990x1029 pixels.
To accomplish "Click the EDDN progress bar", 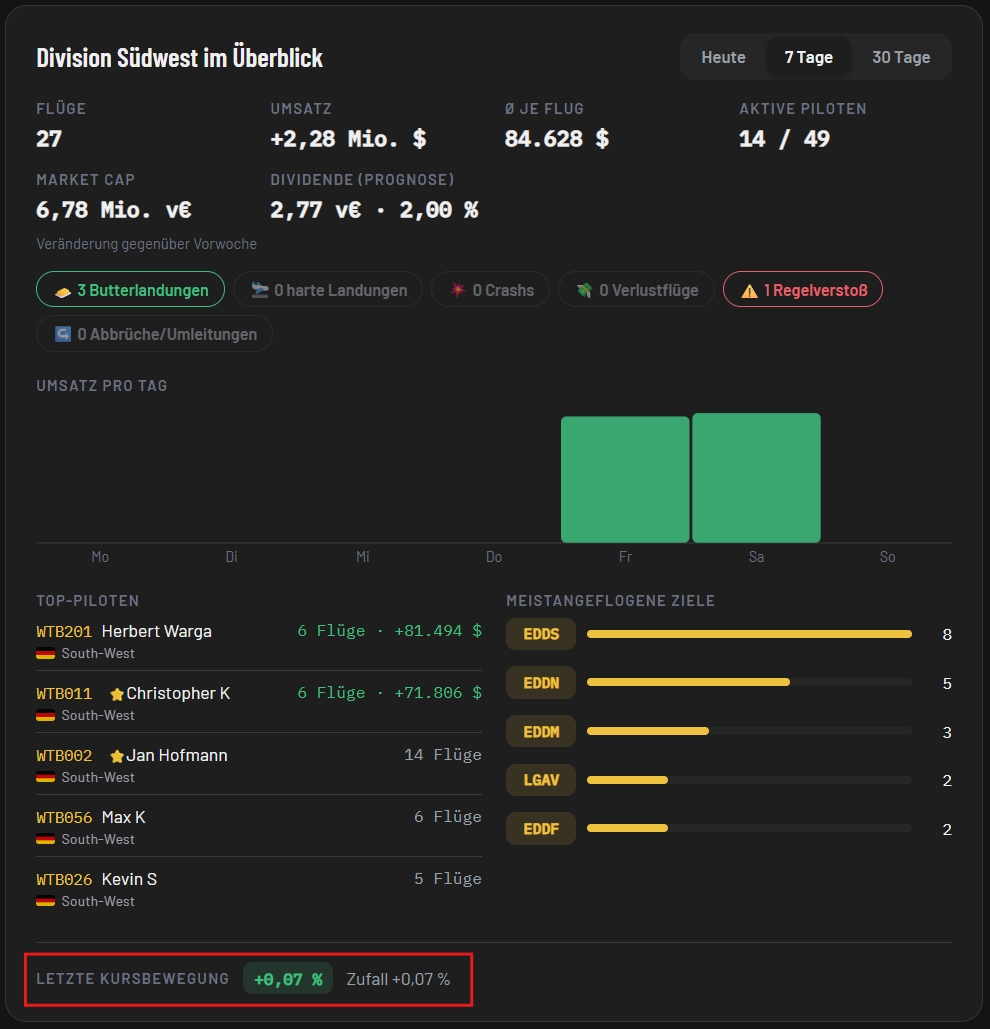I will 749,682.
